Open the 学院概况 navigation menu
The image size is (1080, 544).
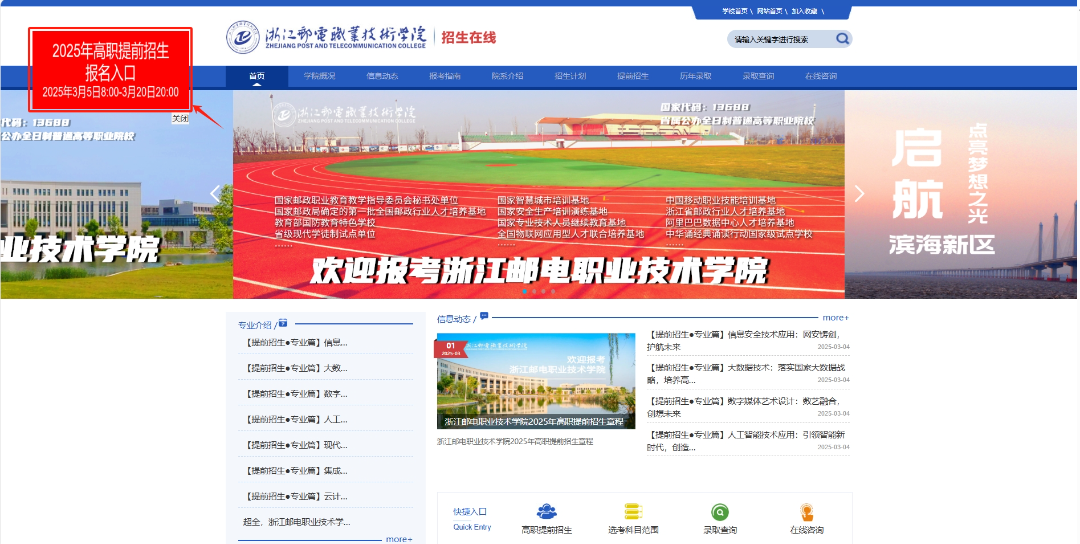[x=319, y=76]
